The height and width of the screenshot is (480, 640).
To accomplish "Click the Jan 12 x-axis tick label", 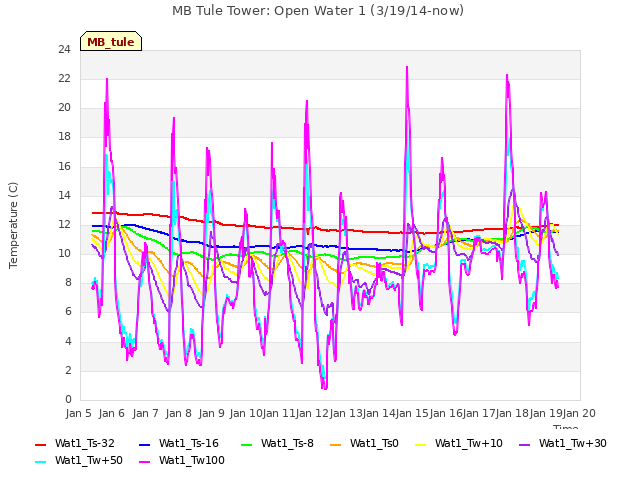I will tap(313, 413).
